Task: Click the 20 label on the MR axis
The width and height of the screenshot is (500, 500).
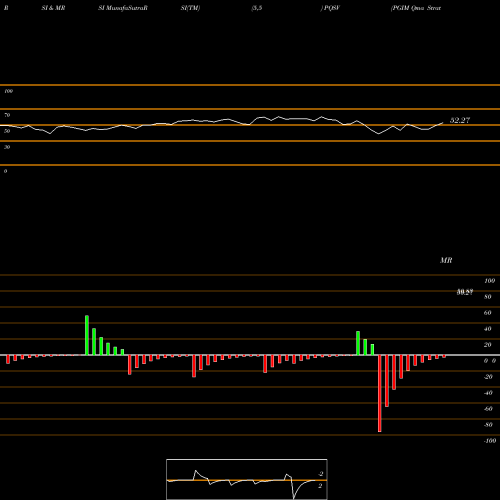Action: (x=488, y=345)
